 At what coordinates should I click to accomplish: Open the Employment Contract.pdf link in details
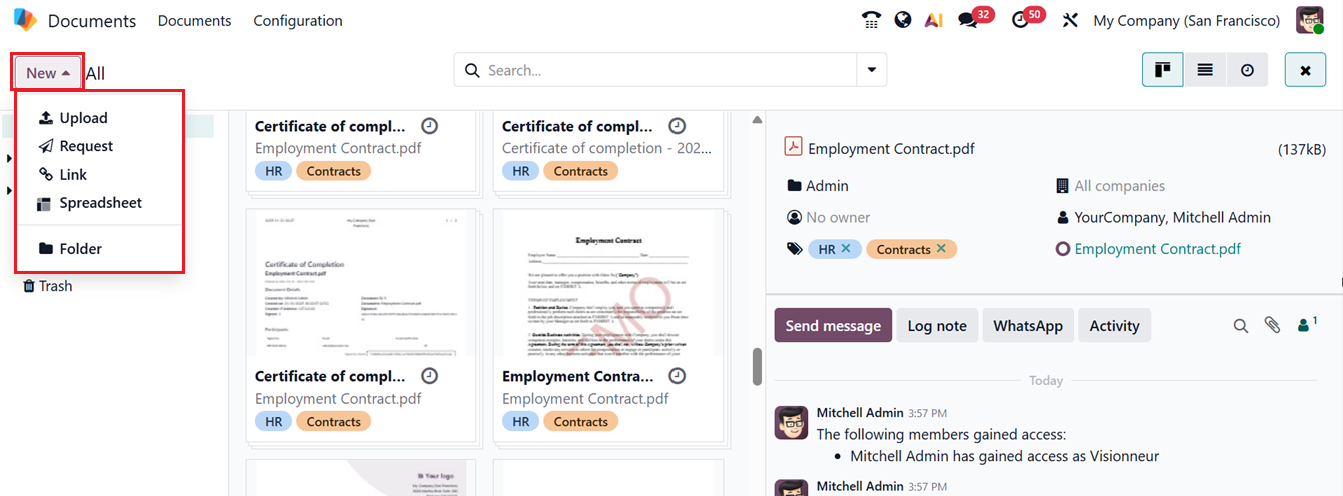(x=1157, y=249)
